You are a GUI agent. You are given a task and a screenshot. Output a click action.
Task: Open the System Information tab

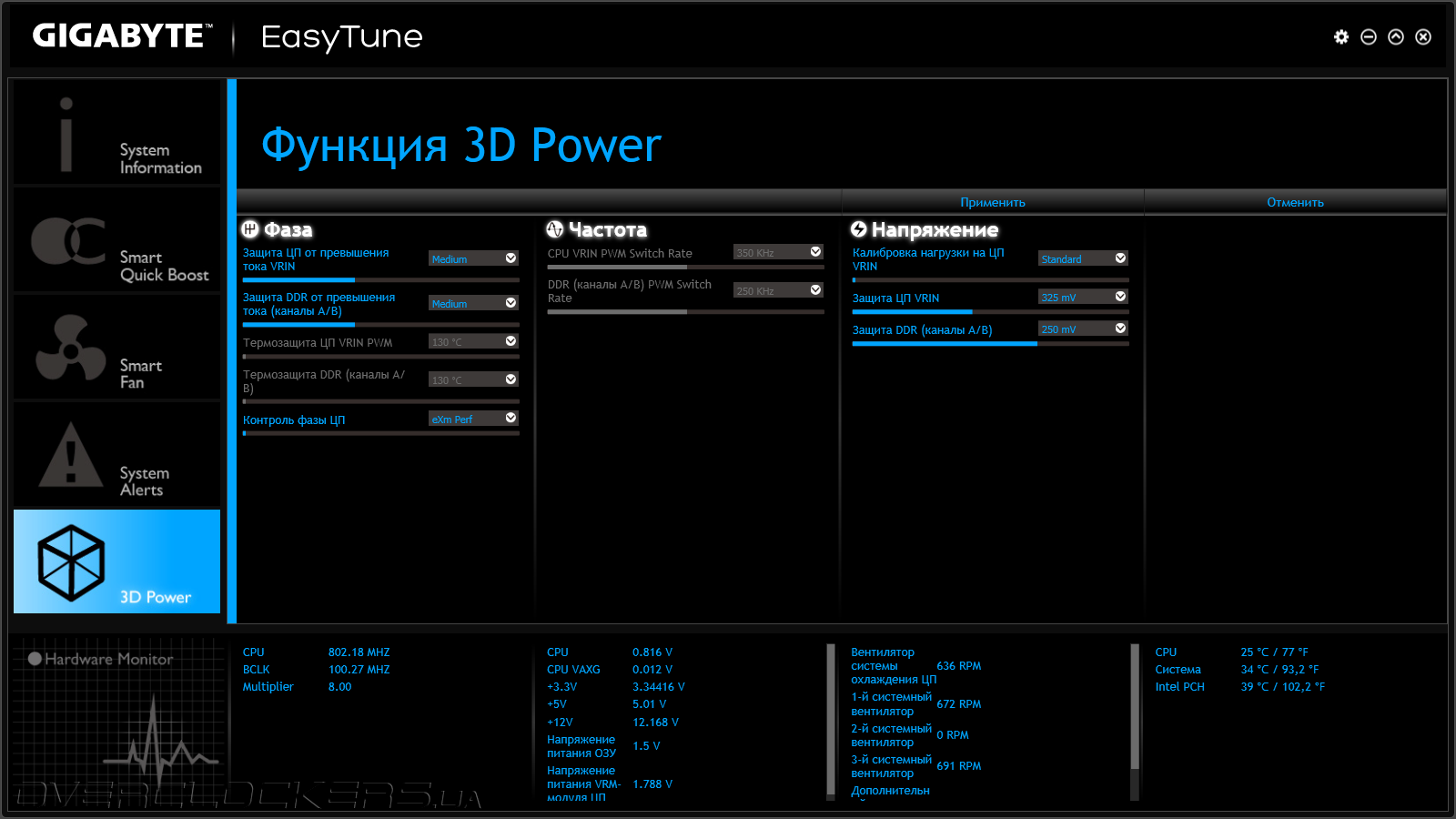[x=116, y=133]
